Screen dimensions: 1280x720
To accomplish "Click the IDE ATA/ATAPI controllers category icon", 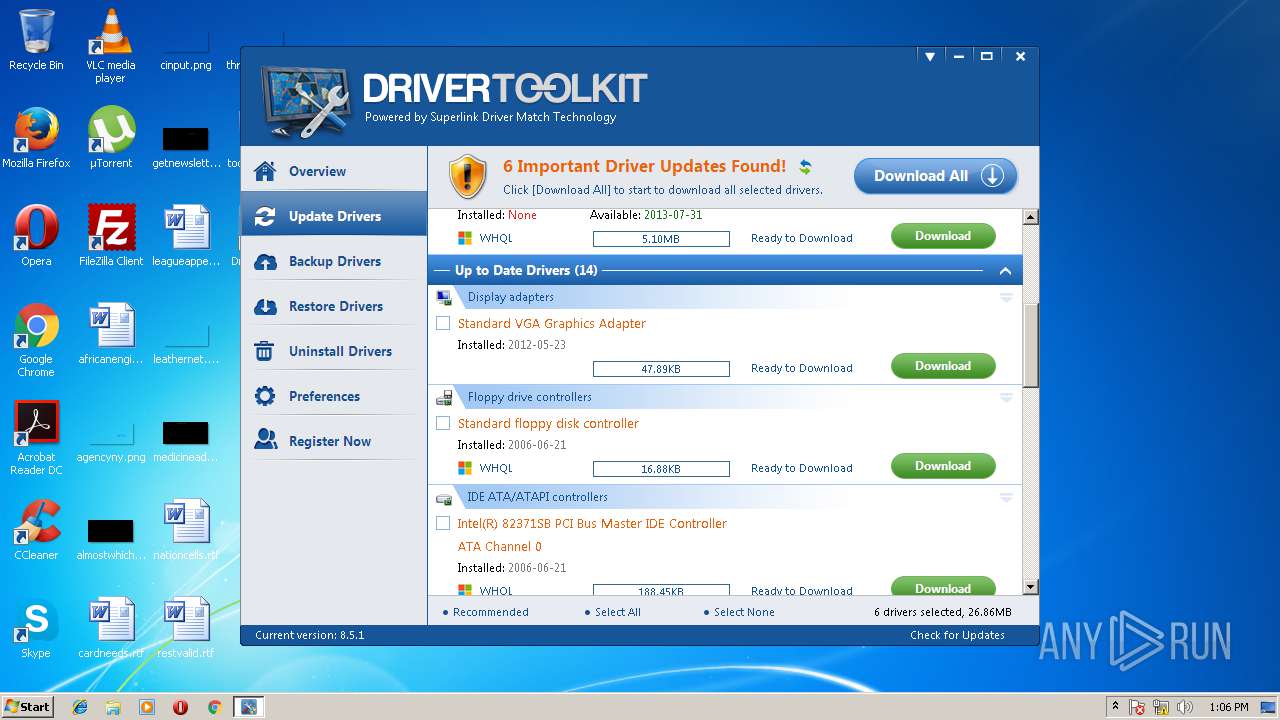I will [x=444, y=497].
